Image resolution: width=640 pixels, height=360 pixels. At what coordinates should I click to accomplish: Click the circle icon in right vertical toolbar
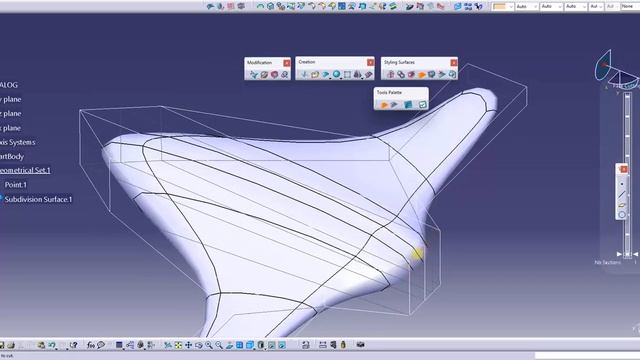pyautogui.click(x=622, y=214)
